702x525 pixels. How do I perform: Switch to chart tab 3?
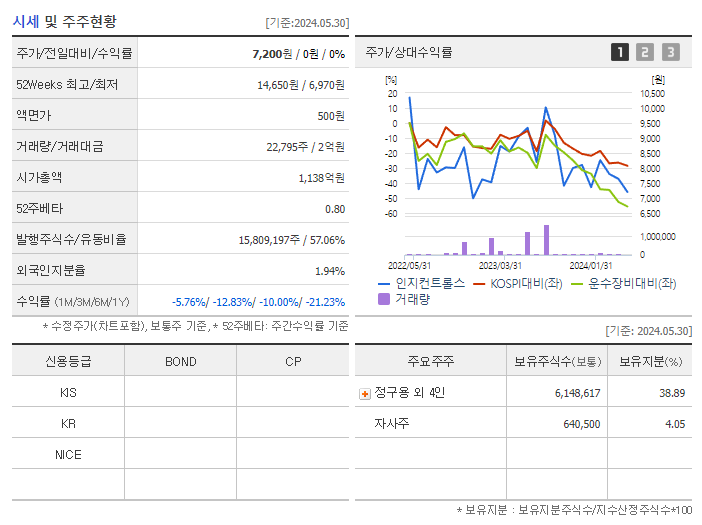[671, 52]
